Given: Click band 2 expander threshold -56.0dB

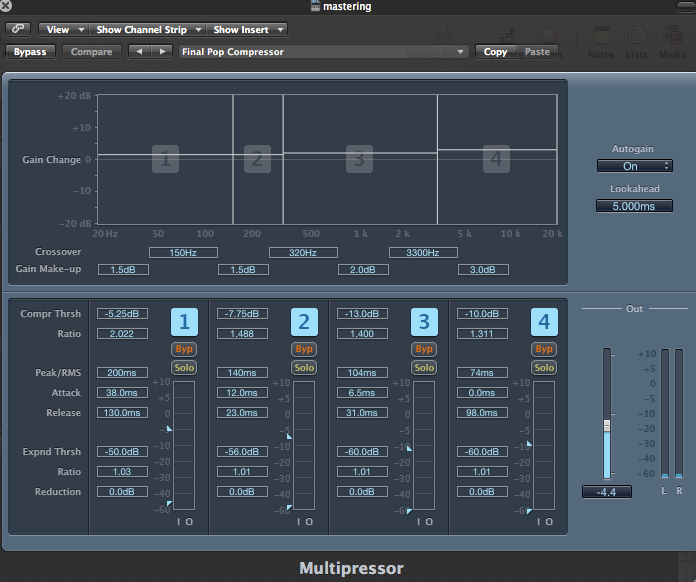Looking at the screenshot, I should (242, 451).
